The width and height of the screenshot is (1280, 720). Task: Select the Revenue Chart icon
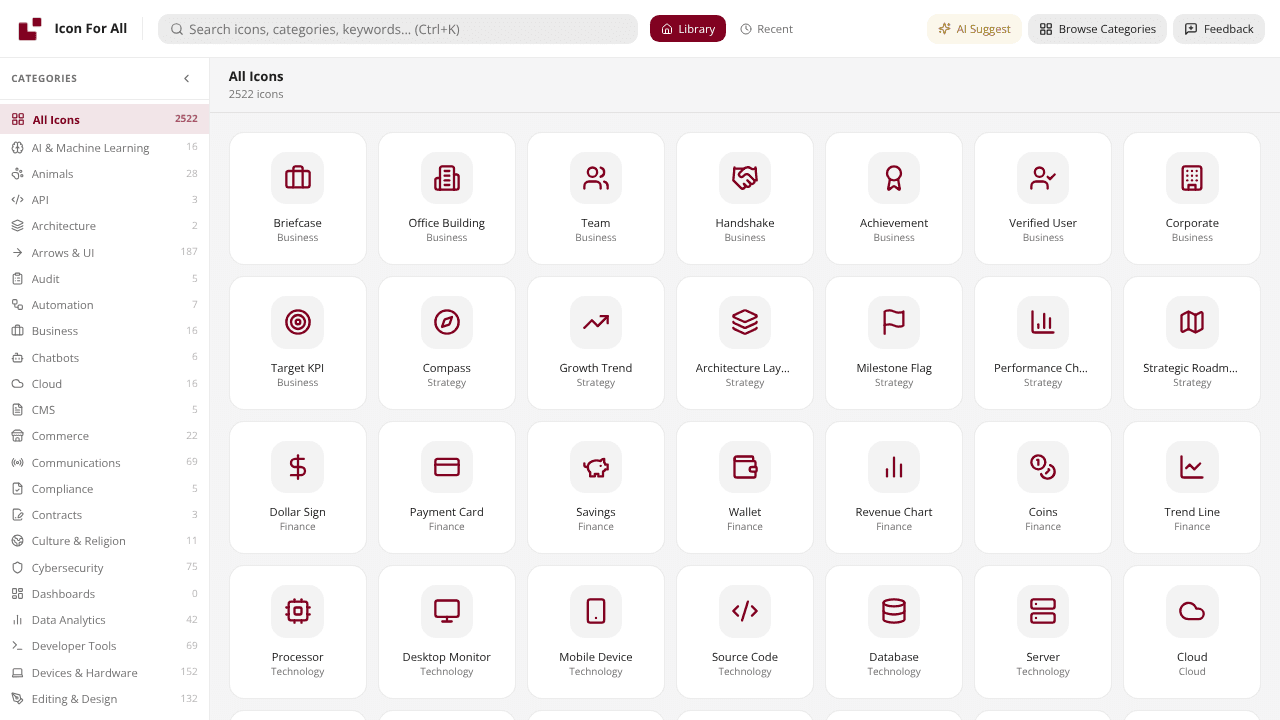(894, 487)
